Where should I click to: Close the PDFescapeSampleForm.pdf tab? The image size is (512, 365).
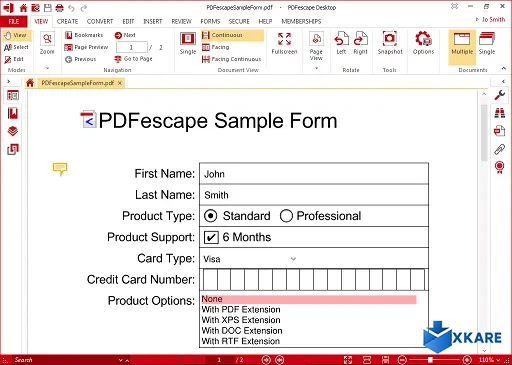tap(120, 83)
